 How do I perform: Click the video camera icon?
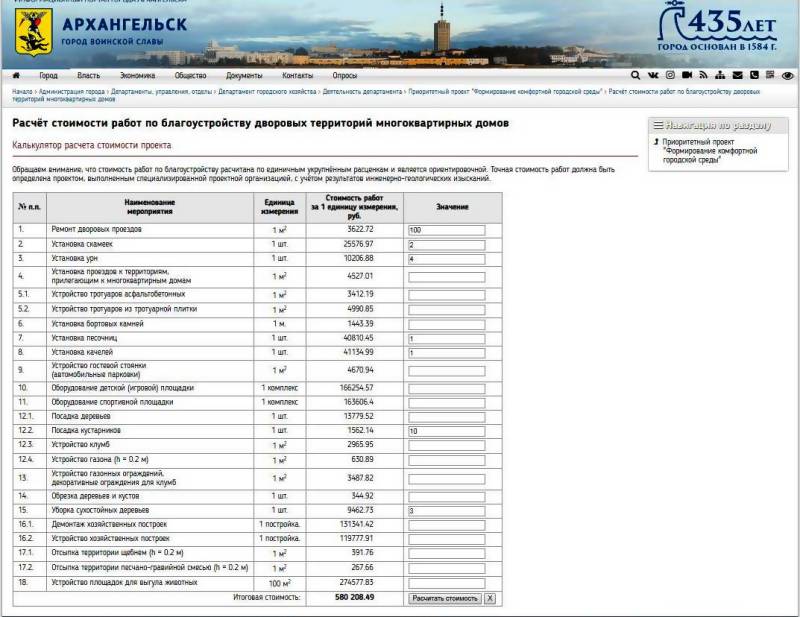point(687,75)
